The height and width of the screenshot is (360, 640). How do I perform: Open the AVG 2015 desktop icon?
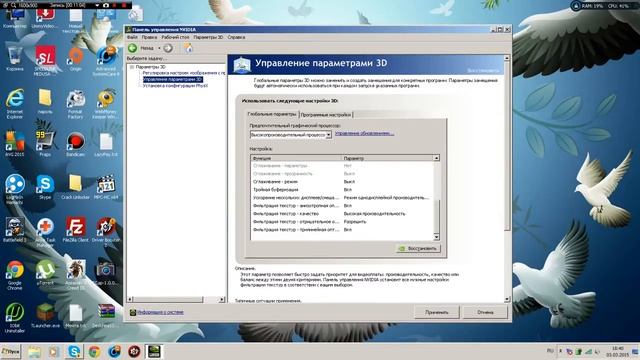[x=15, y=144]
